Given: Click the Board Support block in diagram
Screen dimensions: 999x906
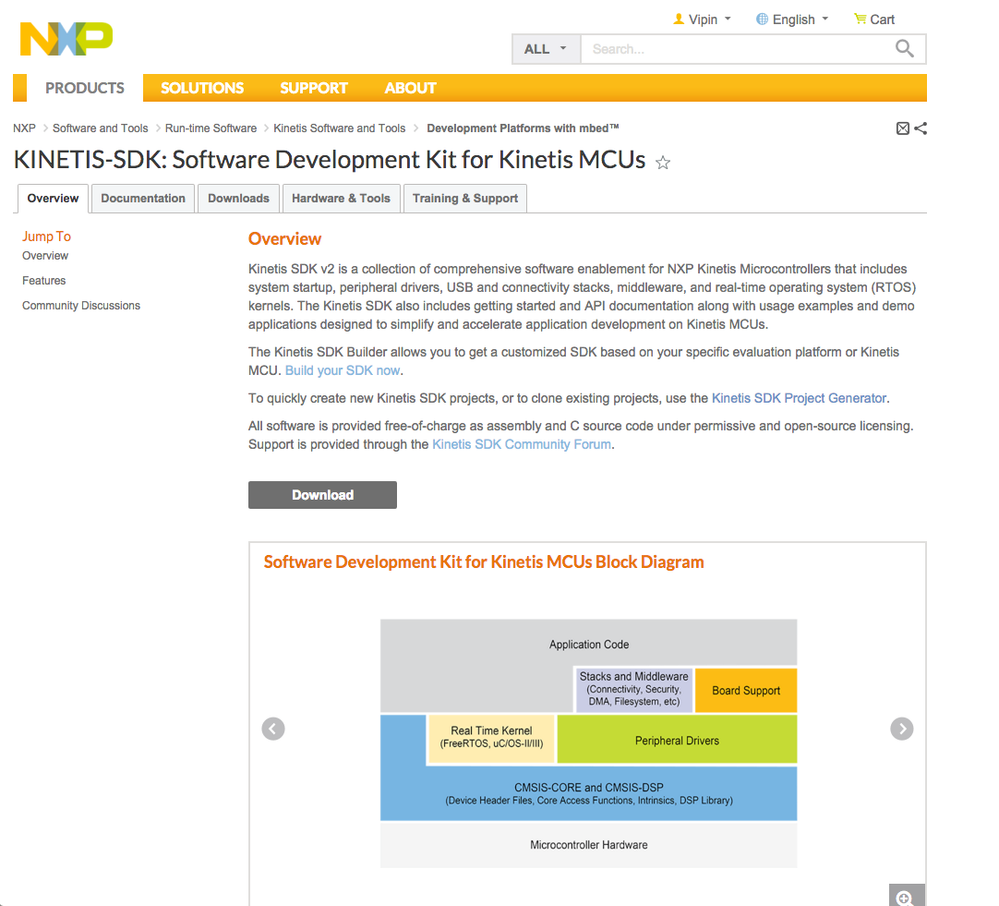Looking at the screenshot, I should point(746,691).
